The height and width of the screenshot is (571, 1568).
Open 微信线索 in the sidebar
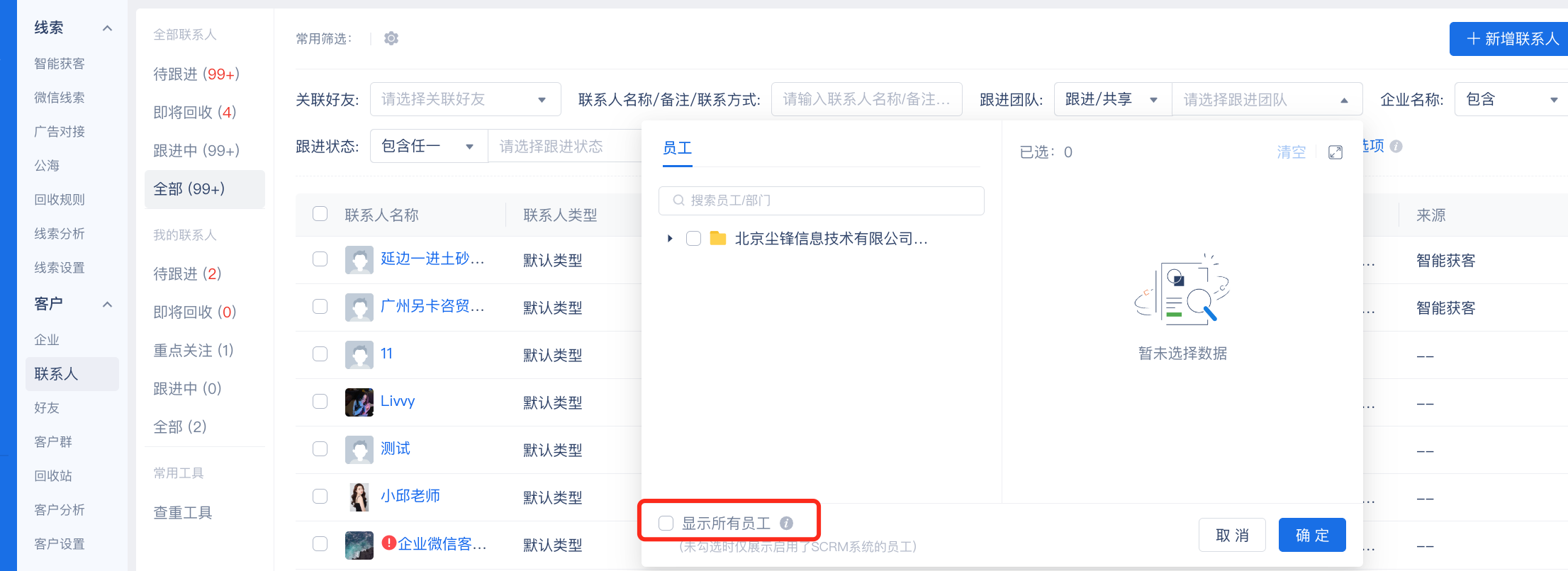(x=60, y=98)
